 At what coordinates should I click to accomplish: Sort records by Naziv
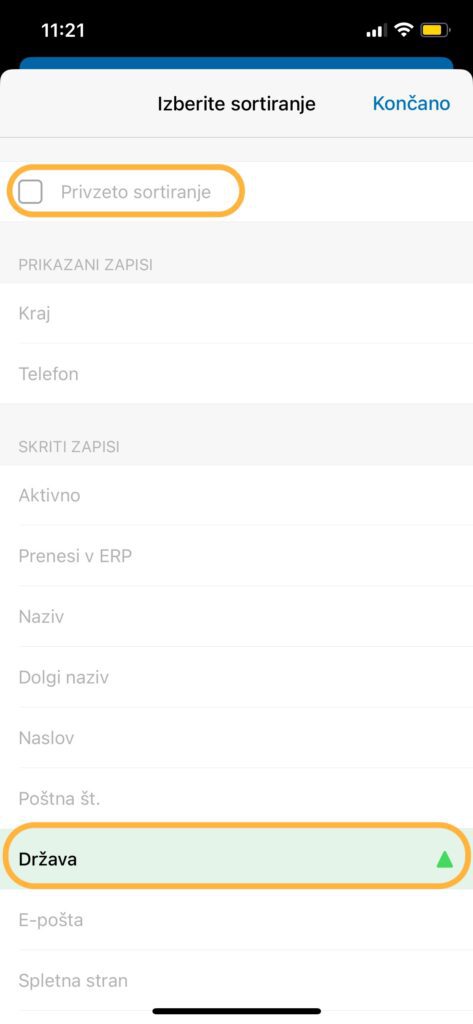pyautogui.click(x=236, y=616)
